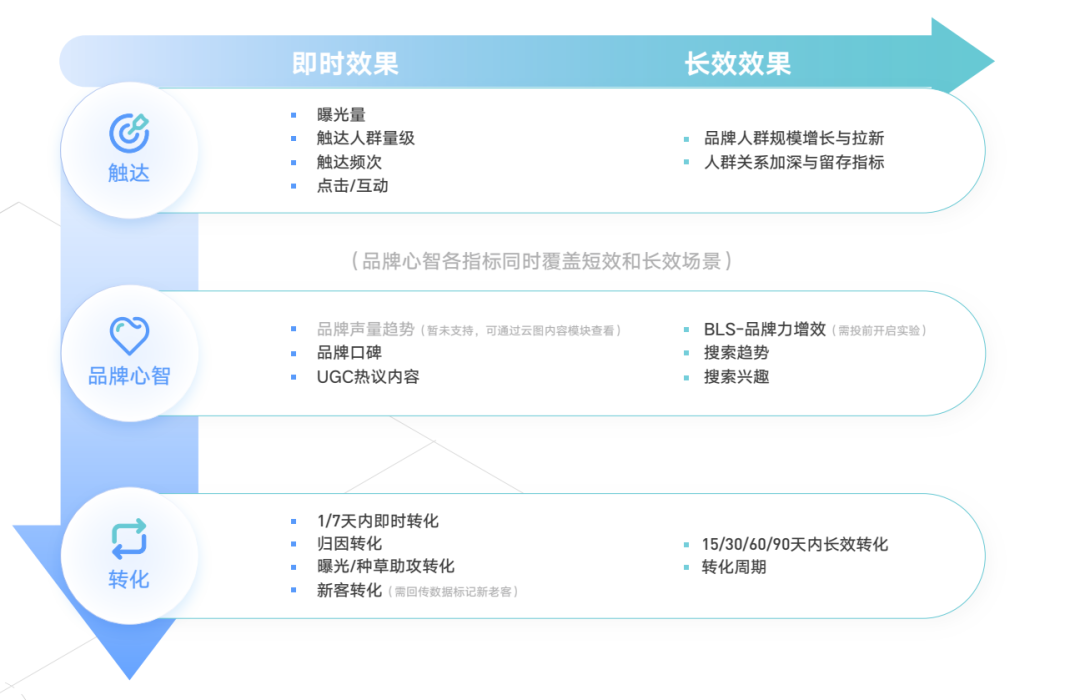Viewport: 1080px width, 700px height.
Task: Click 点击/互动 list item
Action: (x=353, y=185)
